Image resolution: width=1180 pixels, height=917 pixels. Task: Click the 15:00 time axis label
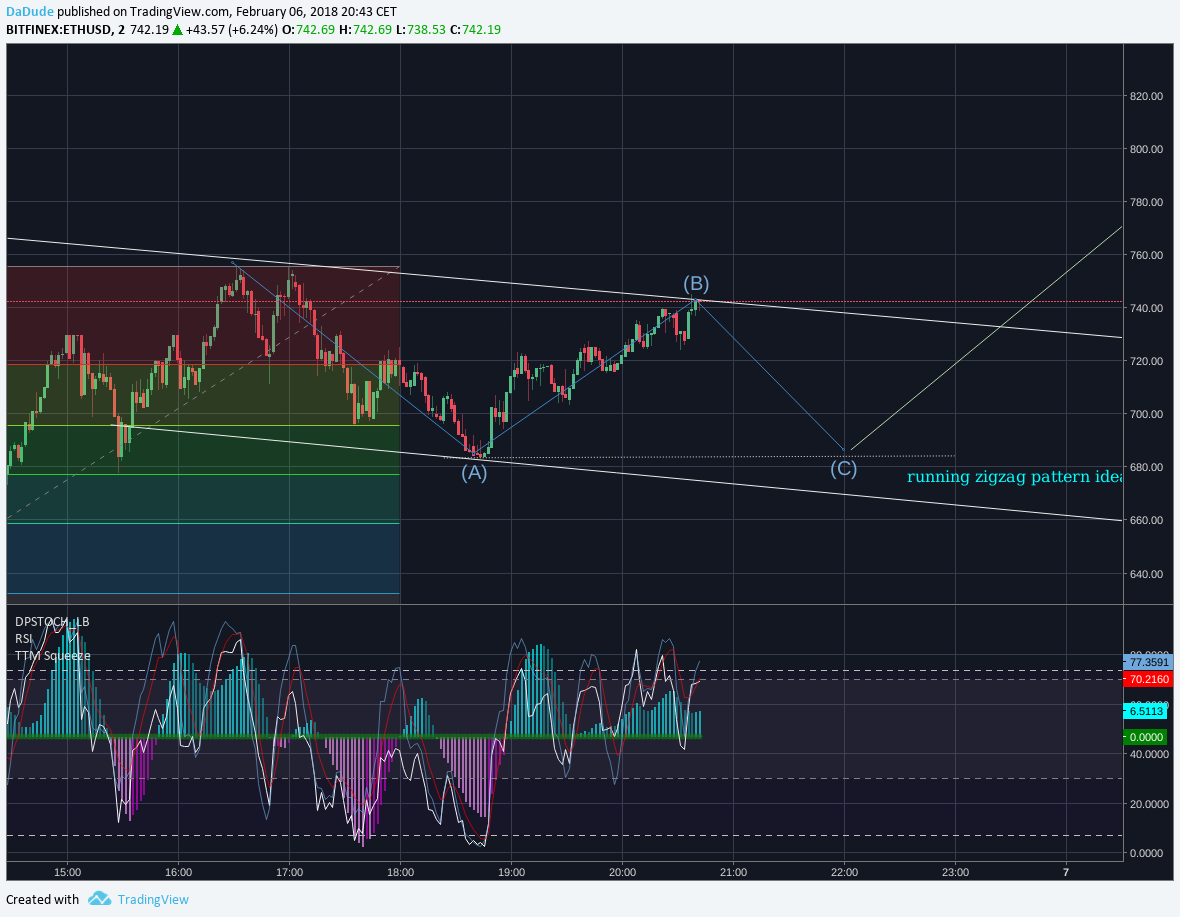pyautogui.click(x=68, y=873)
